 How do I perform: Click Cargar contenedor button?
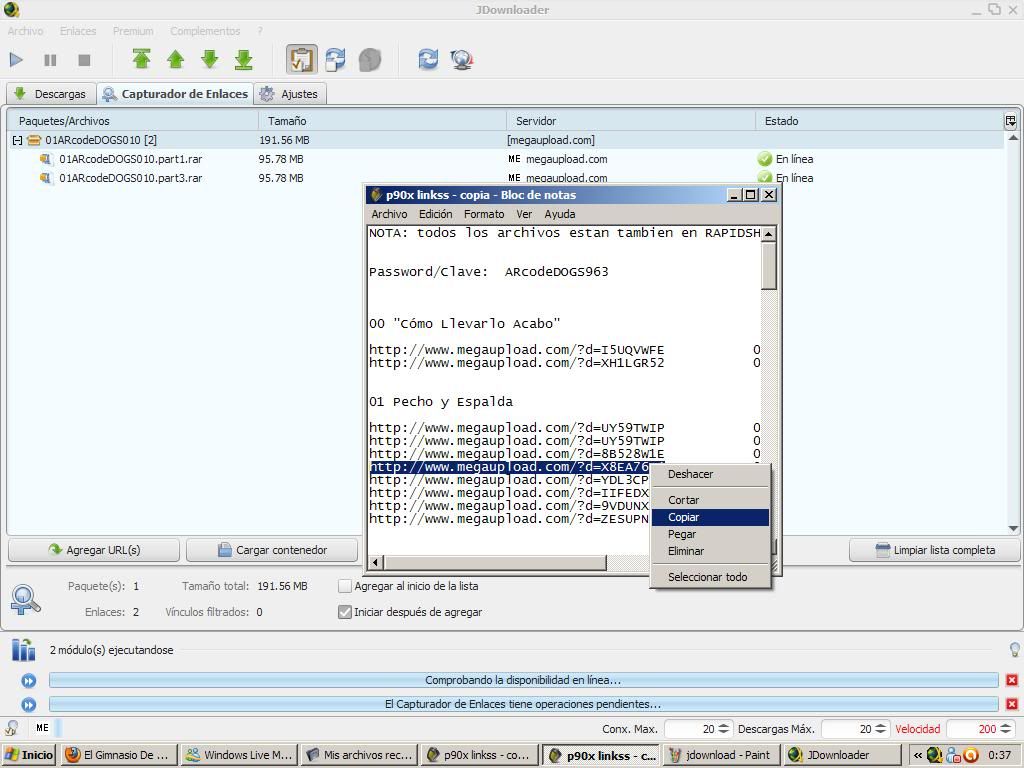pos(272,550)
